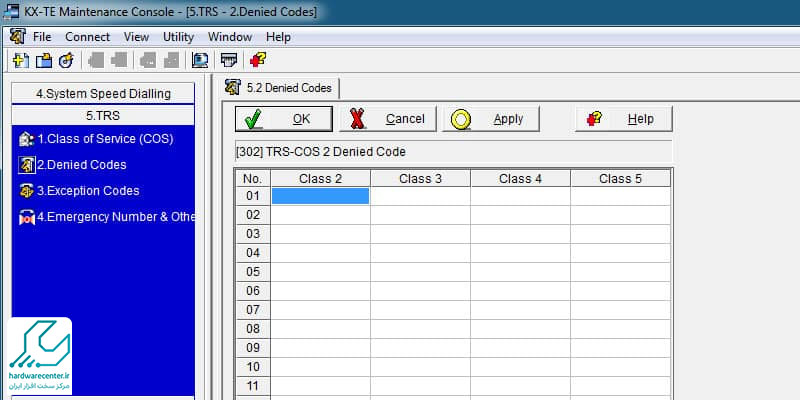Click row number 04 header
The height and width of the screenshot is (400, 800).
point(253,253)
